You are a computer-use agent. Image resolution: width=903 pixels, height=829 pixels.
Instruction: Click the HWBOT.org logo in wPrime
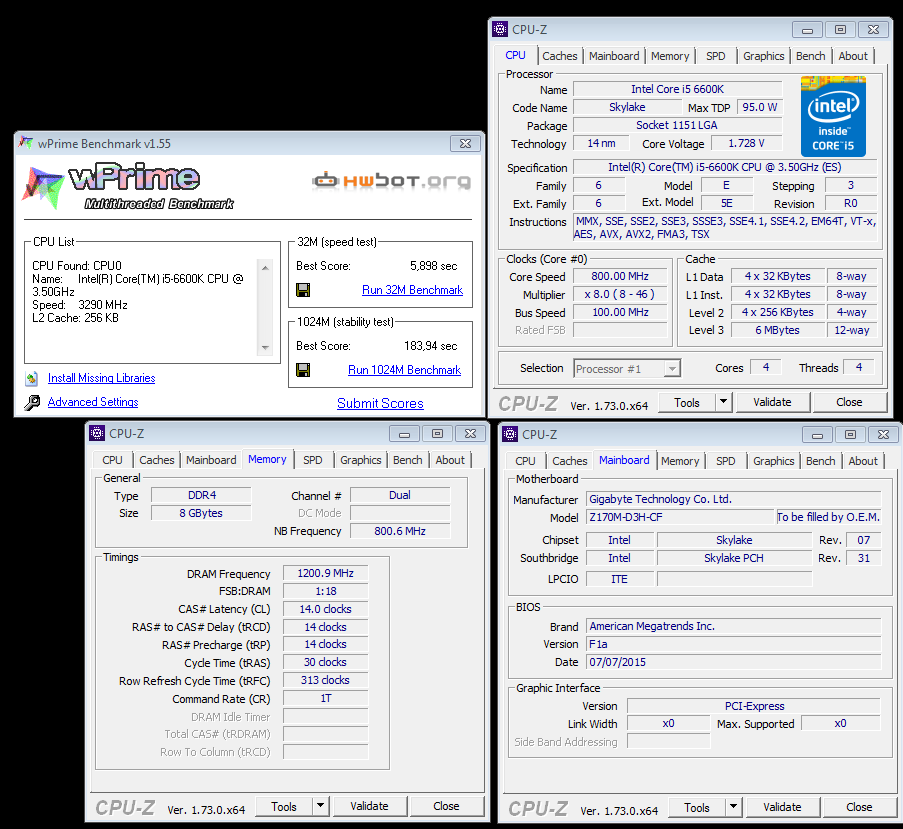pyautogui.click(x=392, y=181)
